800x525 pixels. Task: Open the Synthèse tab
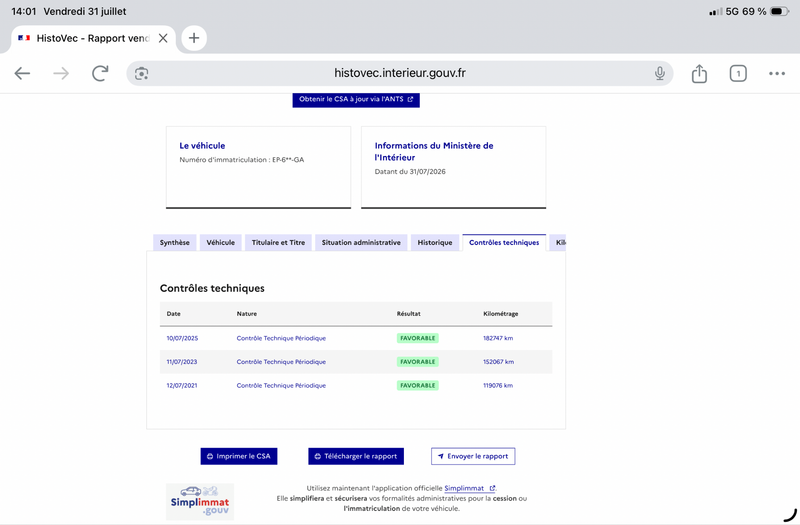click(x=174, y=242)
